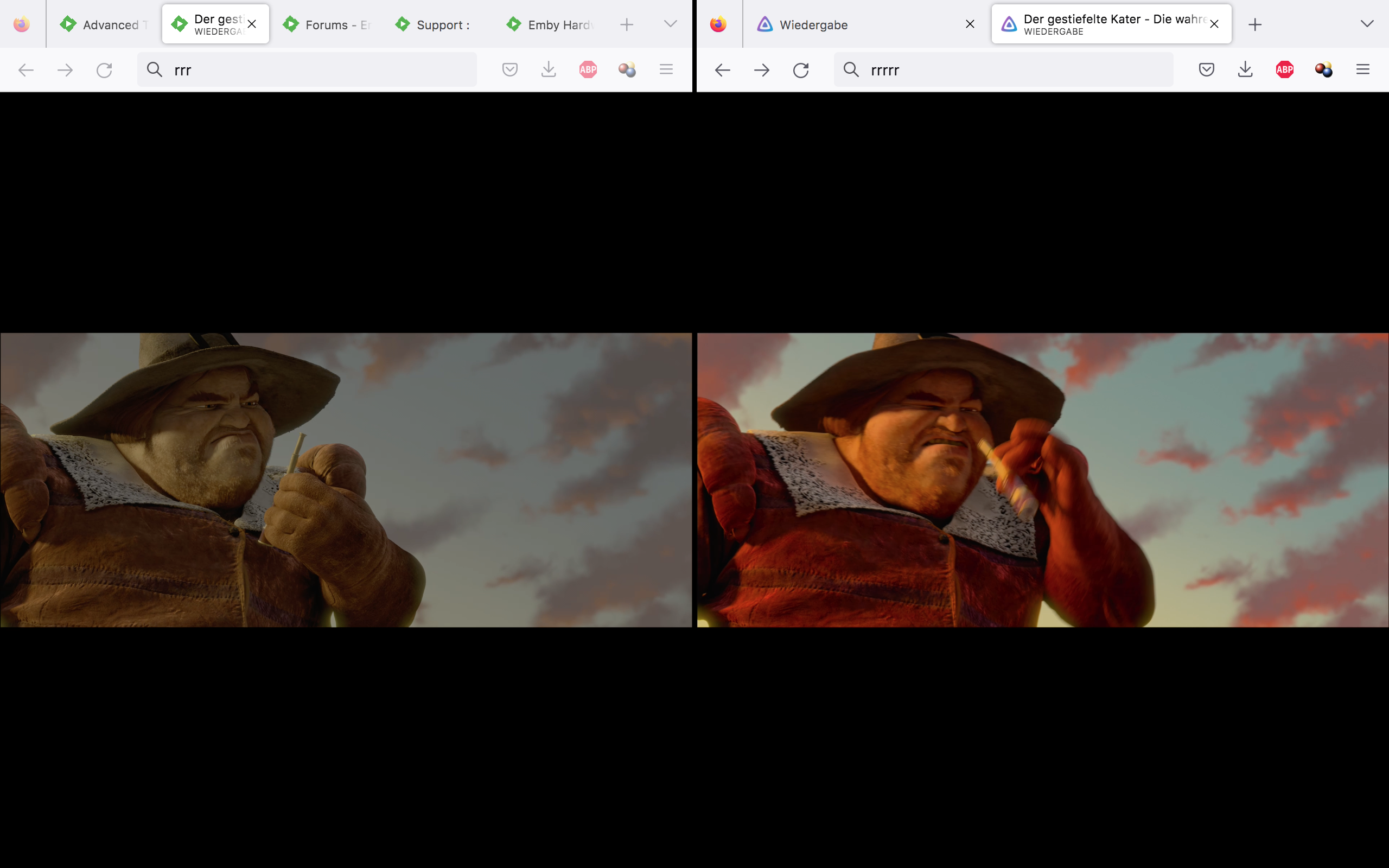
Task: Navigate back in the right window
Action: point(723,69)
